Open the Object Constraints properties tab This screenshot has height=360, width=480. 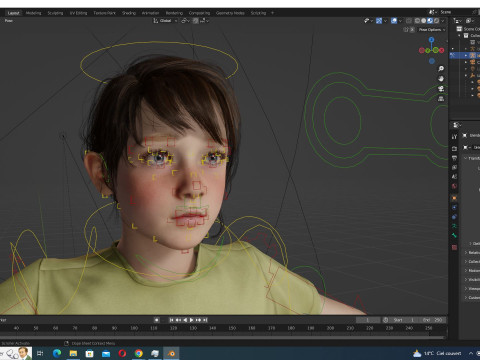454,217
